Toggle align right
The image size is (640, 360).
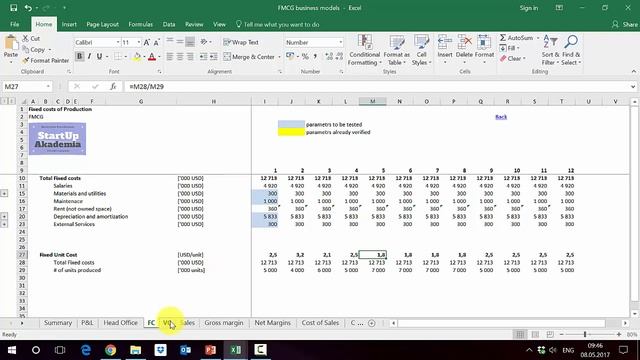coord(190,57)
